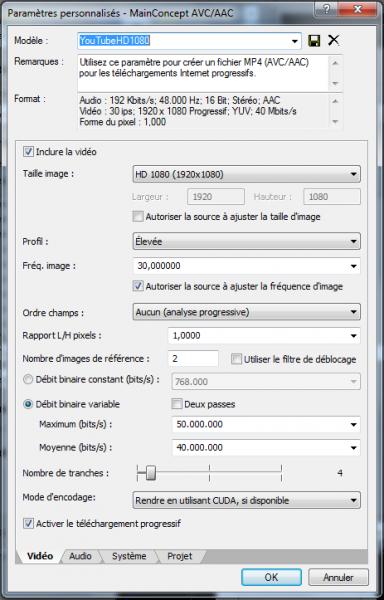Select Débit binaire variable radio button
This screenshot has height=600, width=384.
pyautogui.click(x=28, y=404)
